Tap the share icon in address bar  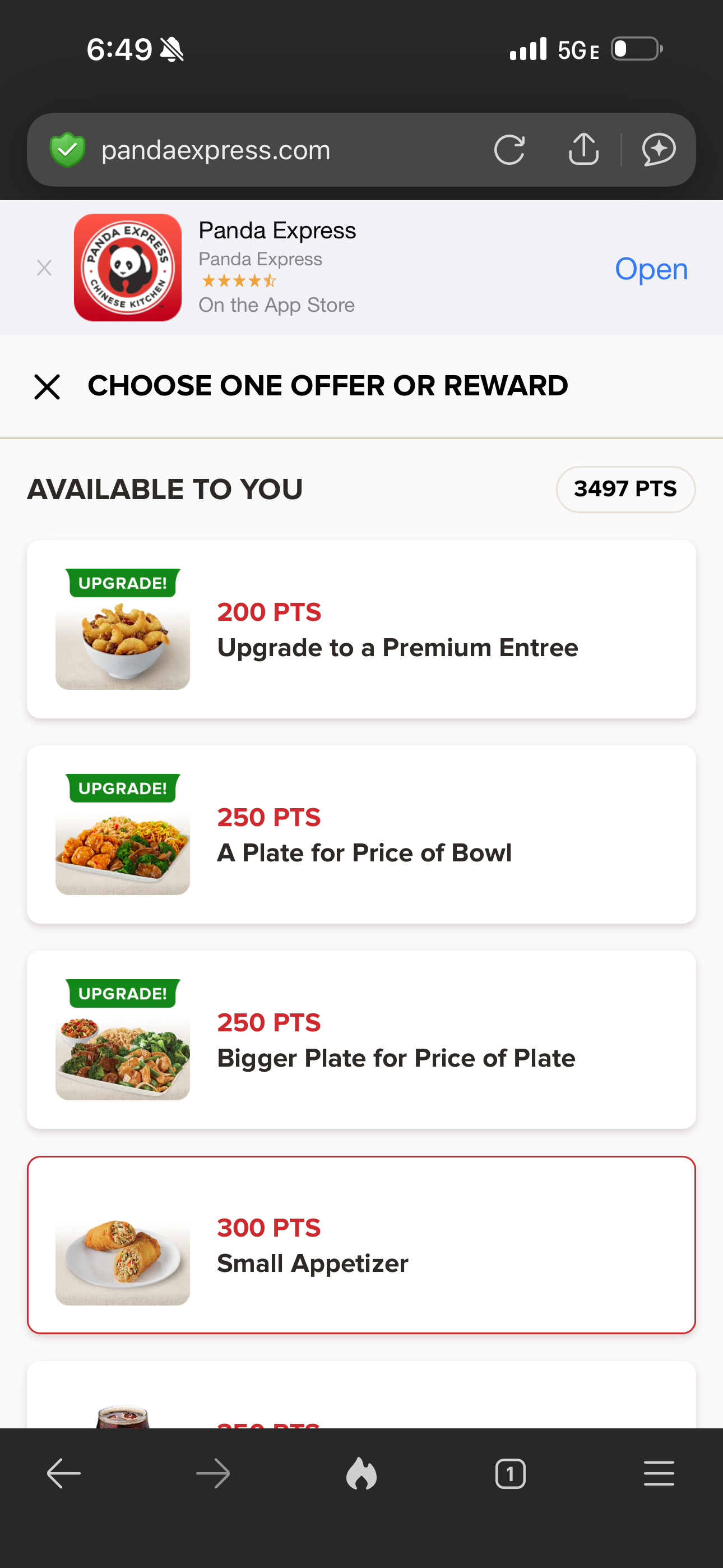pyautogui.click(x=583, y=149)
